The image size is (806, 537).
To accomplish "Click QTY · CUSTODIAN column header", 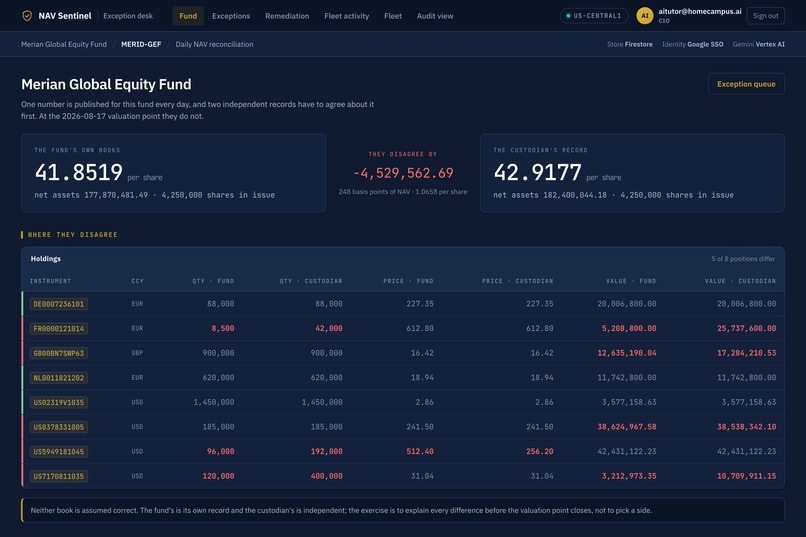I will [311, 281].
